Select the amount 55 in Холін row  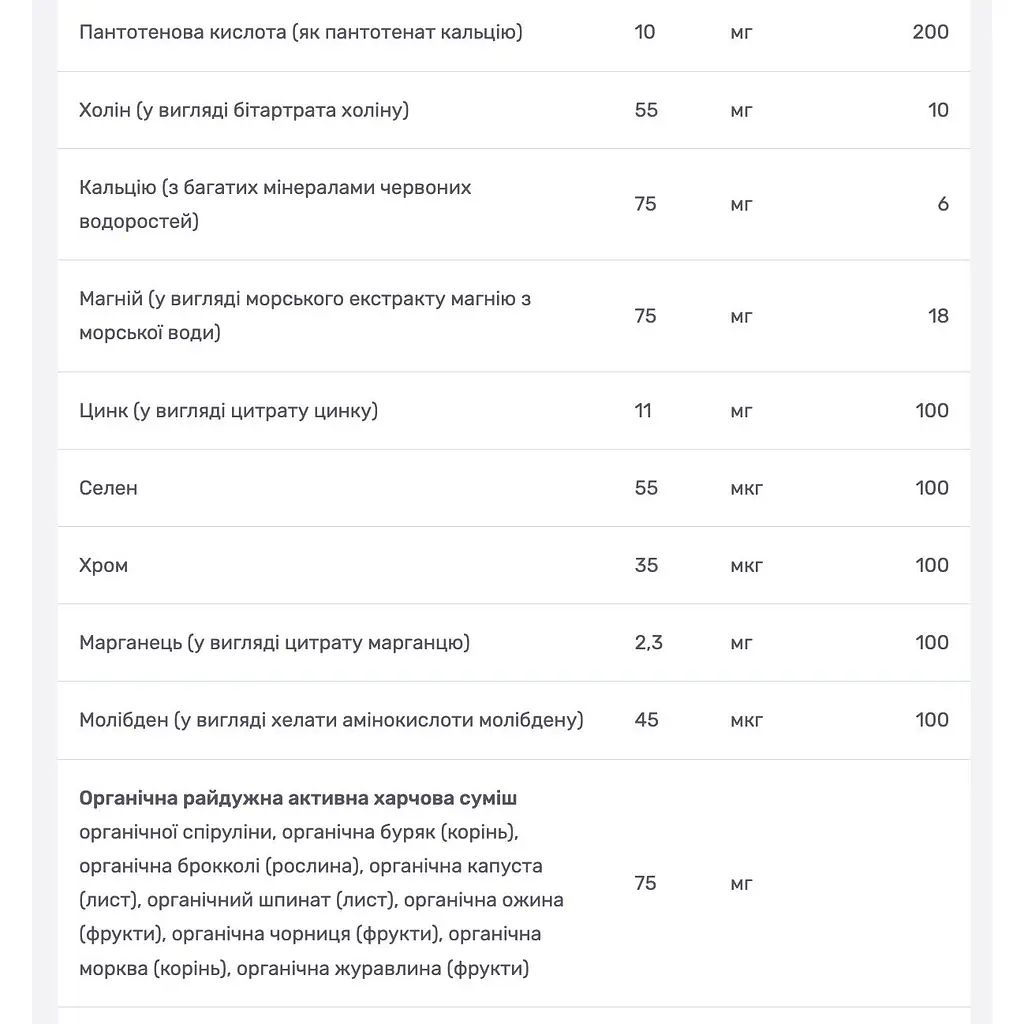pos(646,110)
